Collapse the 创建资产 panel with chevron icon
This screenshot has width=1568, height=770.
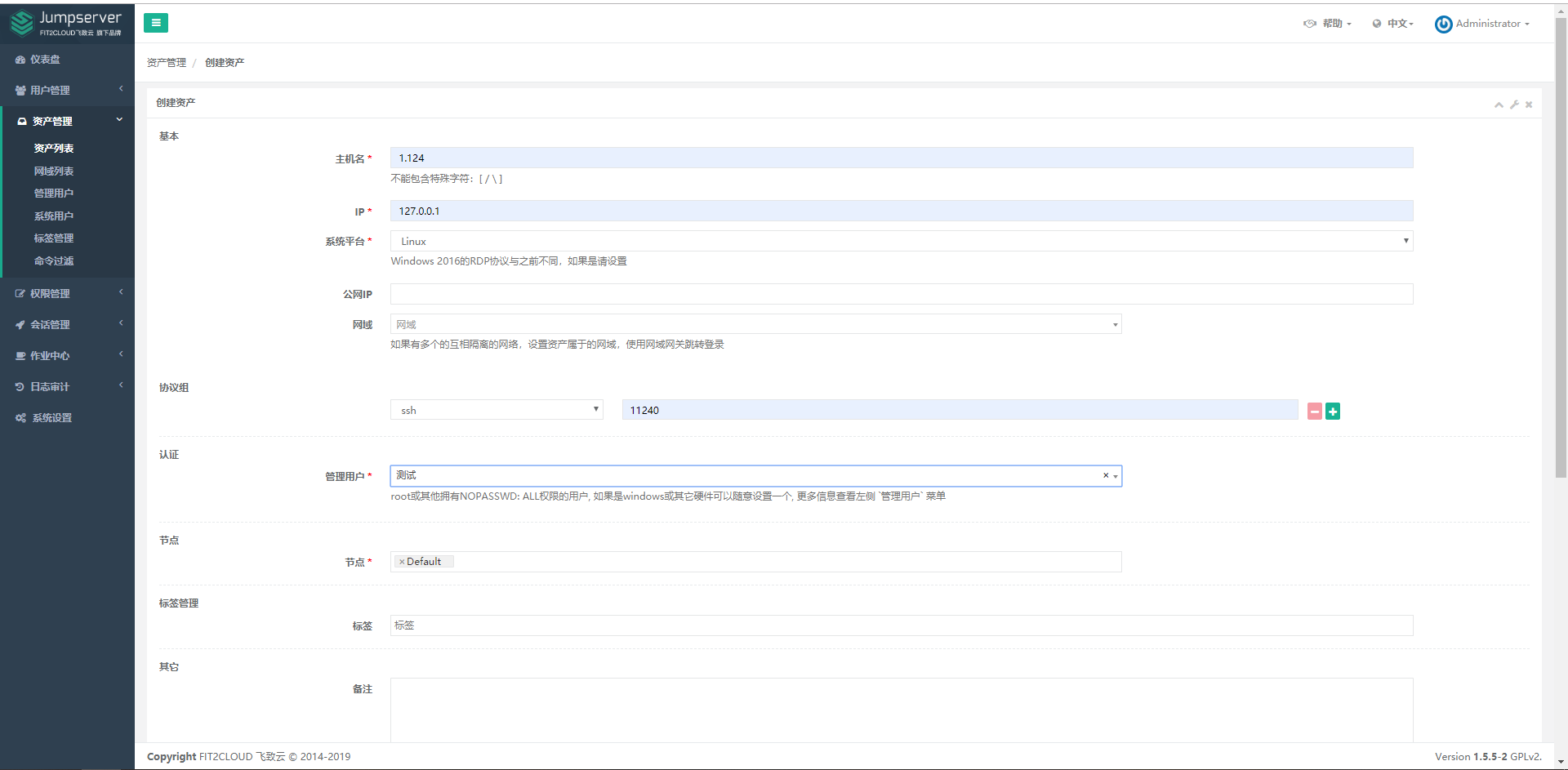click(x=1499, y=105)
